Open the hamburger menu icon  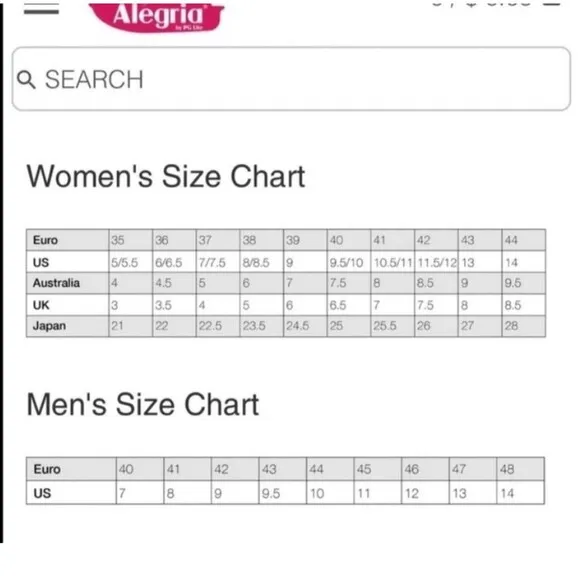[x=41, y=8]
